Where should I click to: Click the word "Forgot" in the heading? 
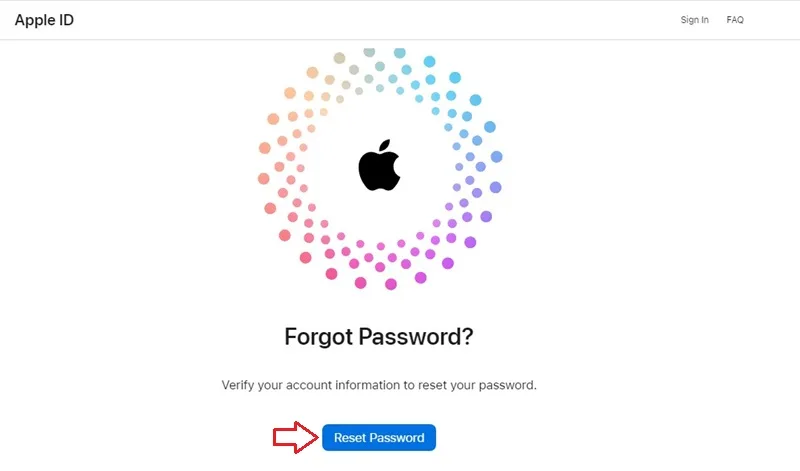319,337
